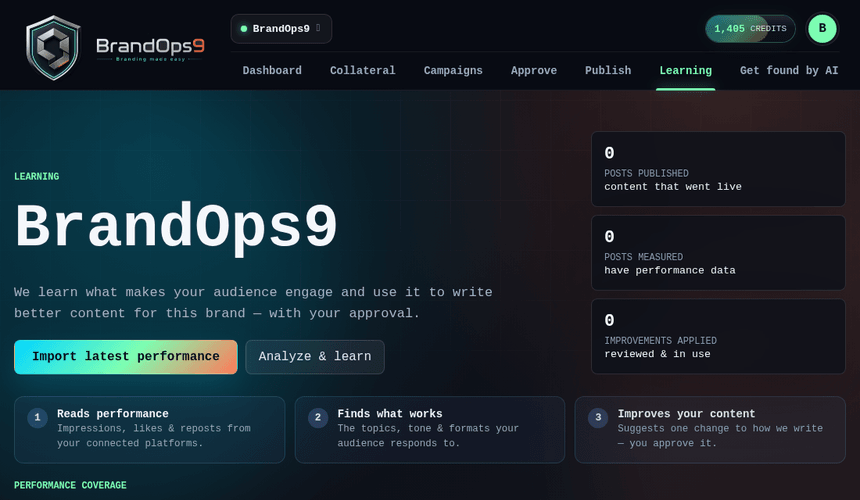This screenshot has width=860, height=500.
Task: Click the step 3 number badge
Action: 598,417
